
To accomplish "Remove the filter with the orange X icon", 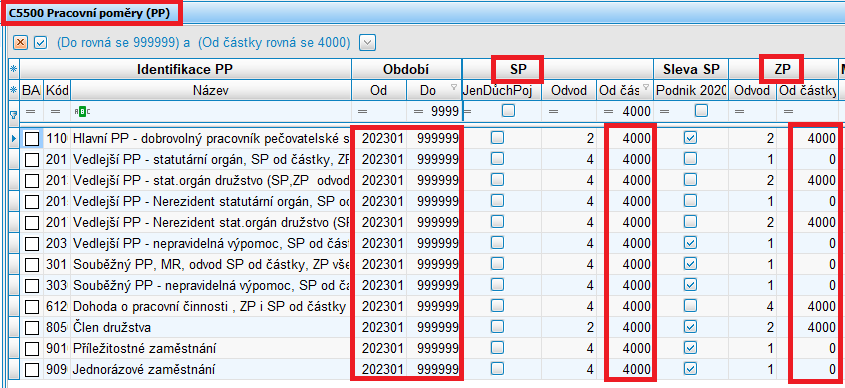I will point(20,42).
